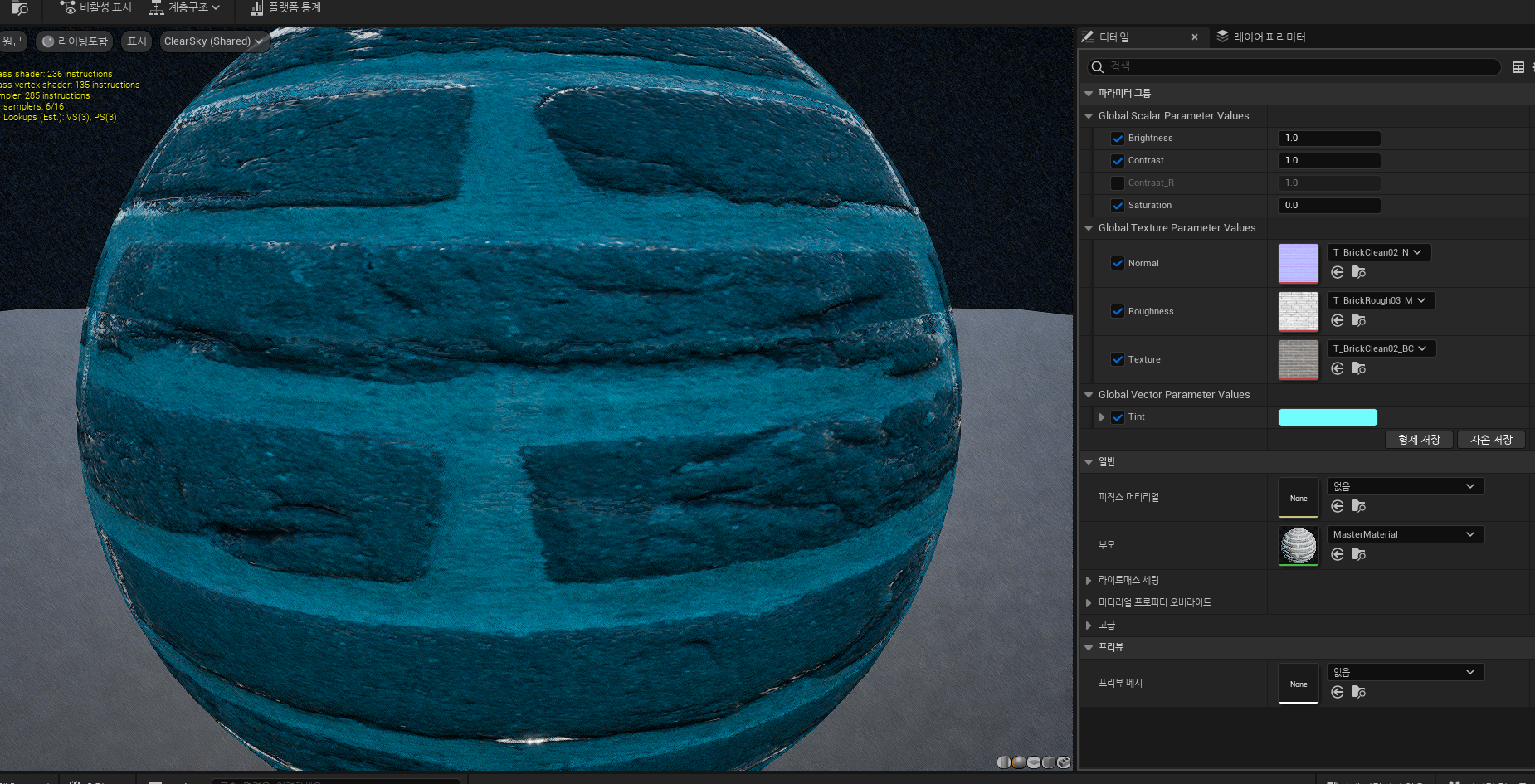Screen dimensions: 1535x784
Task: Click the Brightness value field
Action: pyautogui.click(x=1329, y=139)
